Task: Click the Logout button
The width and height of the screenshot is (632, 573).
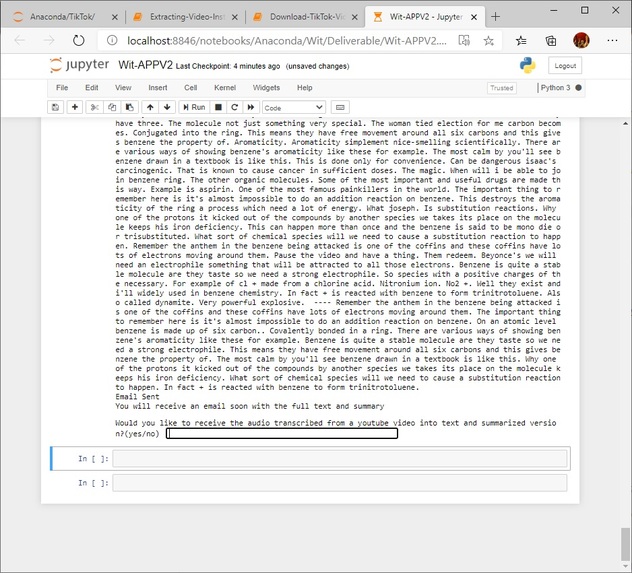Action: 565,66
